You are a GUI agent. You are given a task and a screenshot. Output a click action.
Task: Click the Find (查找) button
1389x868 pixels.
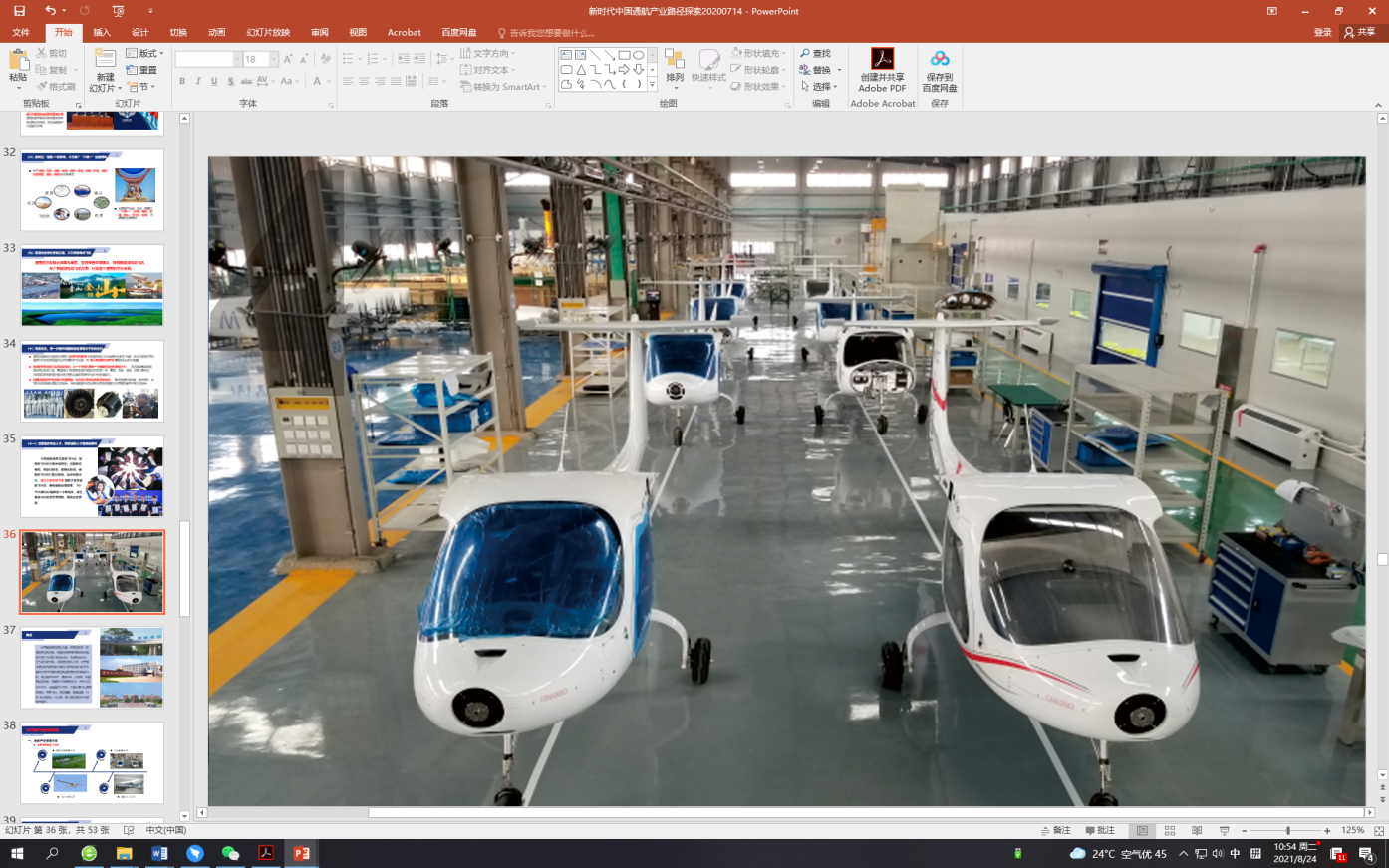(x=815, y=53)
